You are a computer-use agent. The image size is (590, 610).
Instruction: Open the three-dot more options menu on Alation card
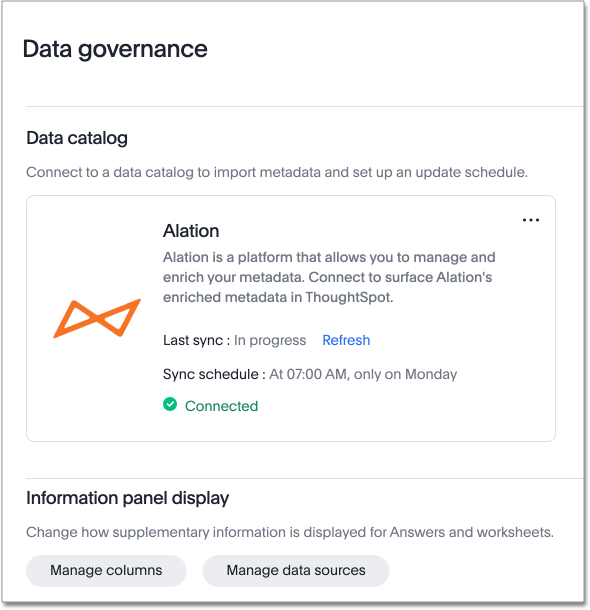(530, 220)
